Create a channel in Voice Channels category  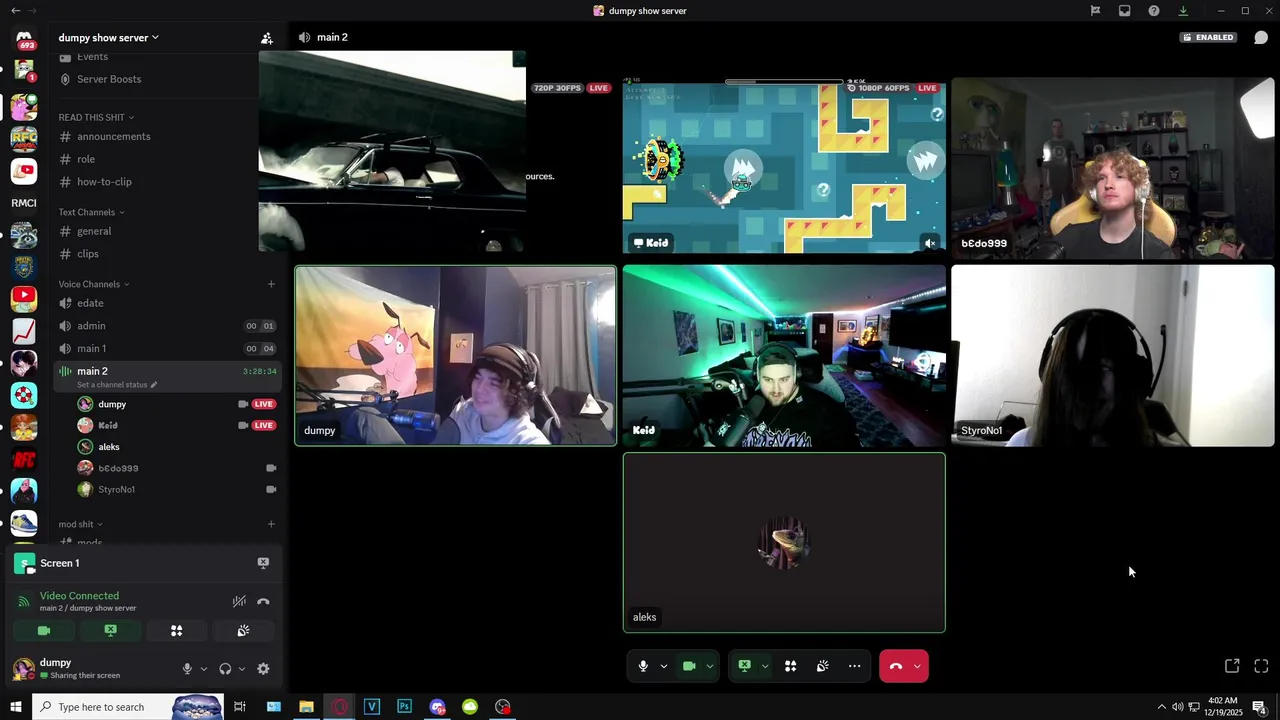[271, 284]
